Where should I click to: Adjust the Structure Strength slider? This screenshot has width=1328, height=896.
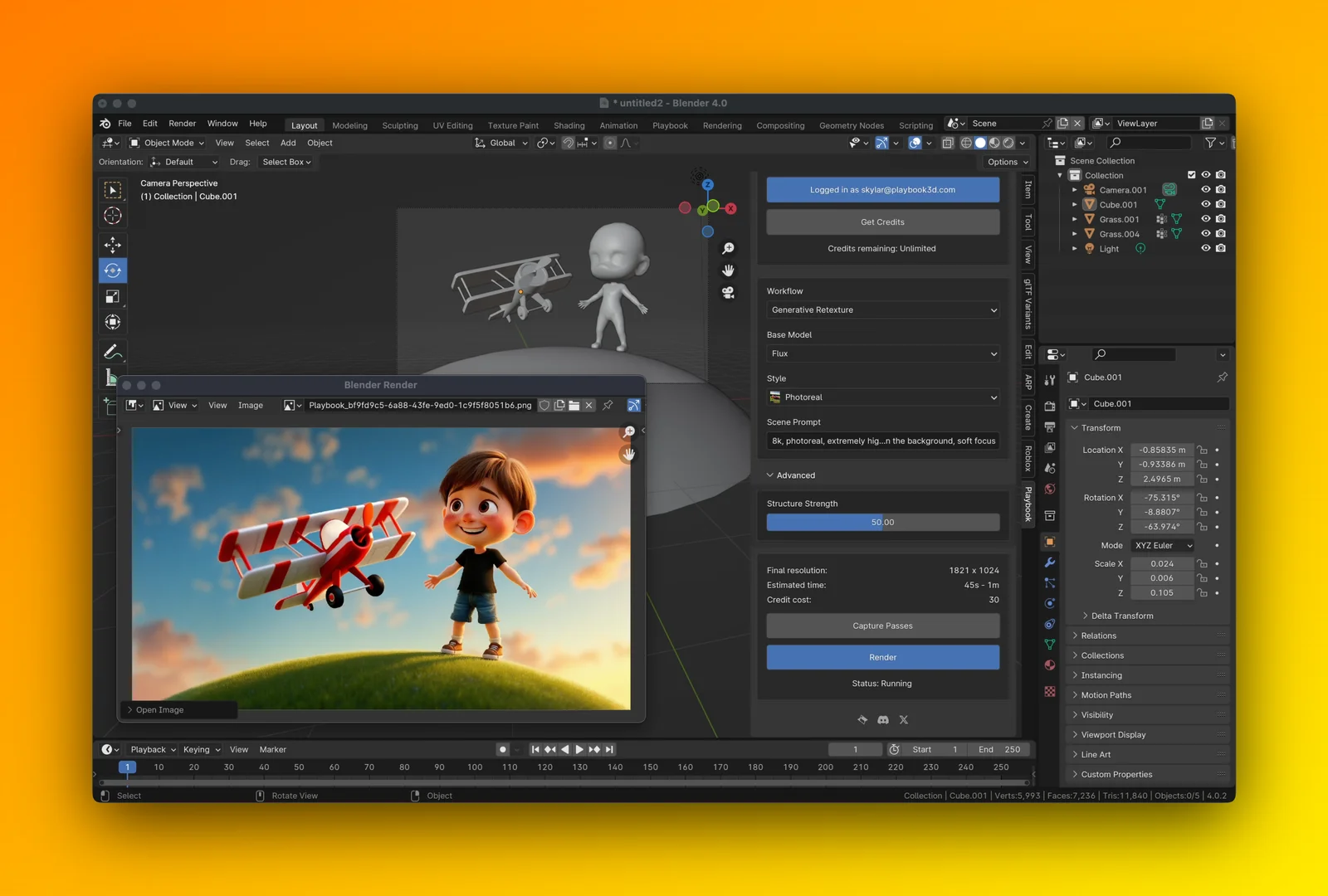point(882,523)
